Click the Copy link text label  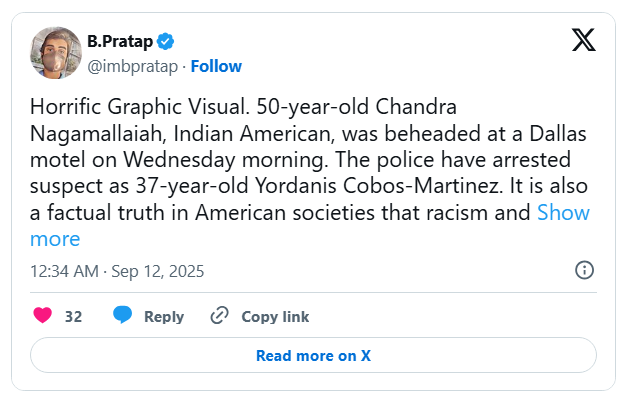coord(275,316)
